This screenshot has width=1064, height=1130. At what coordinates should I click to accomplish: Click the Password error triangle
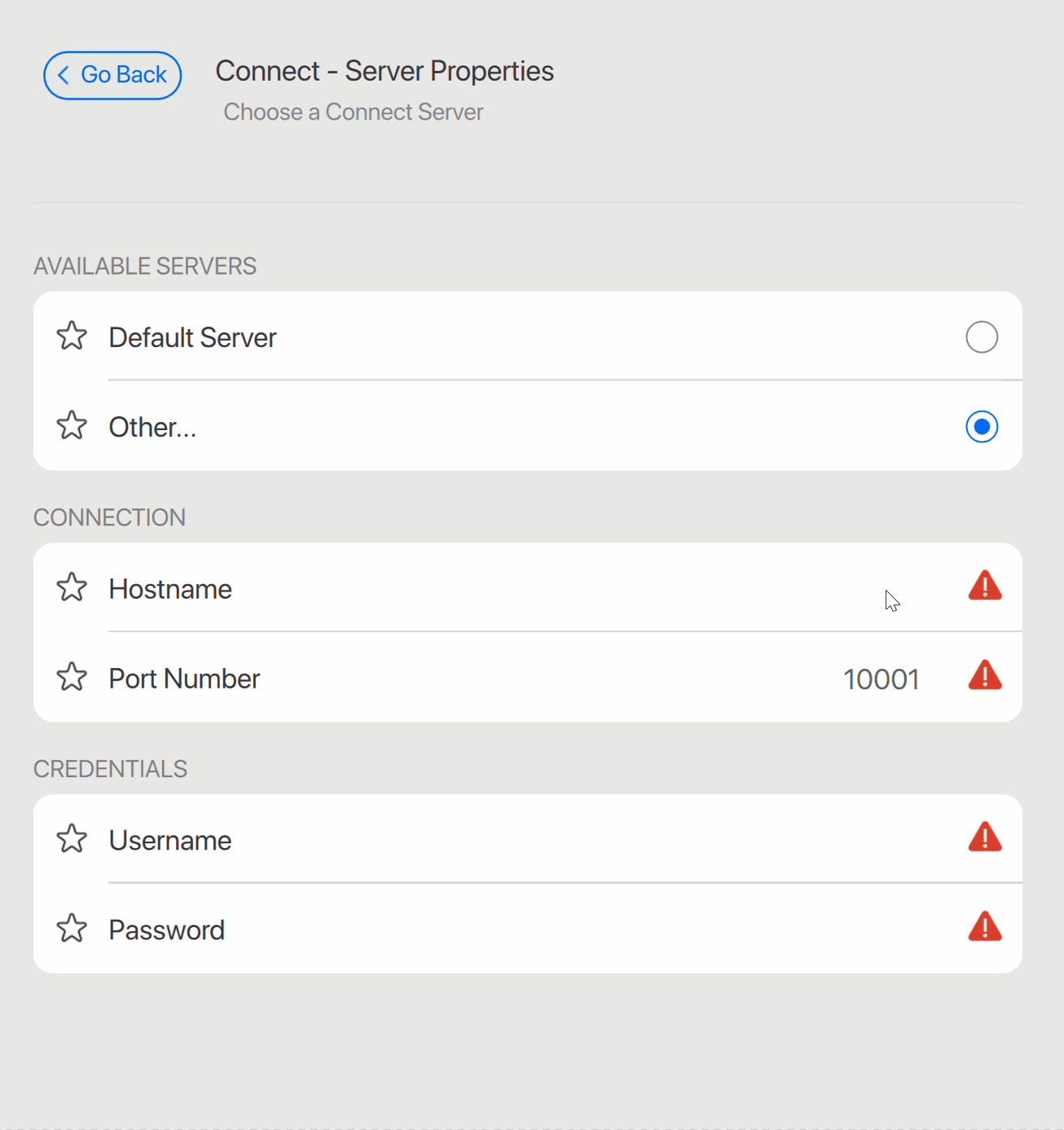[x=984, y=927]
